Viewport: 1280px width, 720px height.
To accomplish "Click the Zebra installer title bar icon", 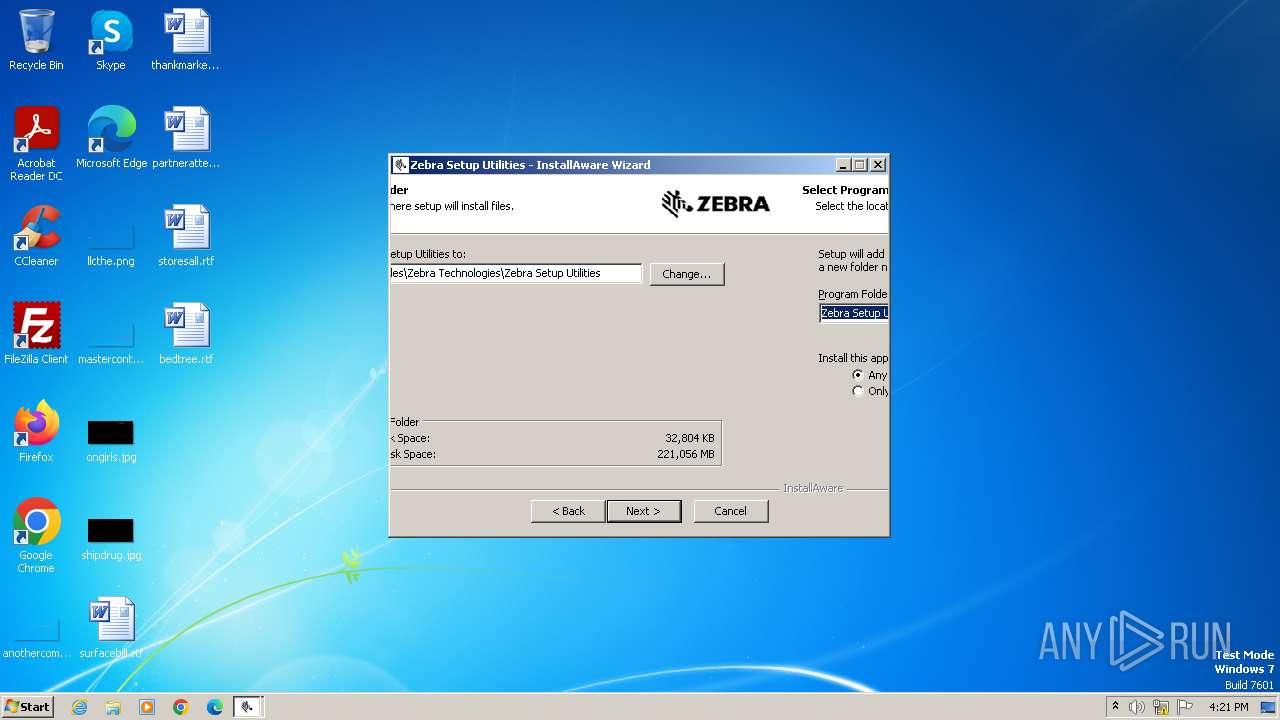I will [x=400, y=165].
